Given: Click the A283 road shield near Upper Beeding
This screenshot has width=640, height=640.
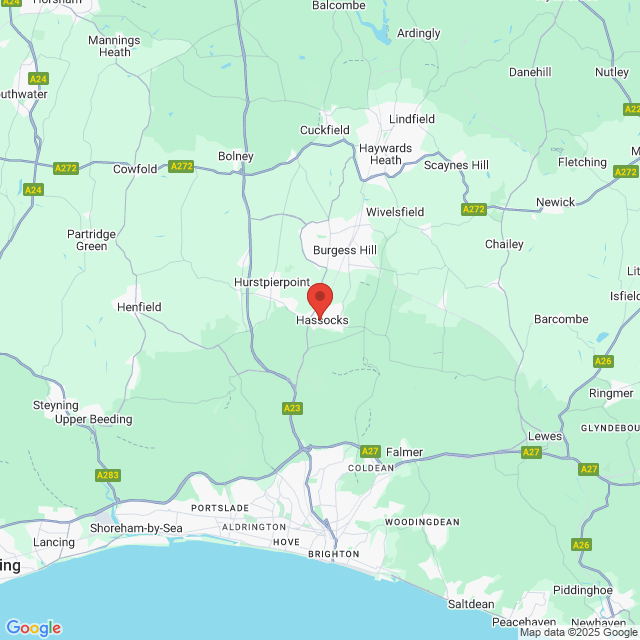Looking at the screenshot, I should coord(108,475).
